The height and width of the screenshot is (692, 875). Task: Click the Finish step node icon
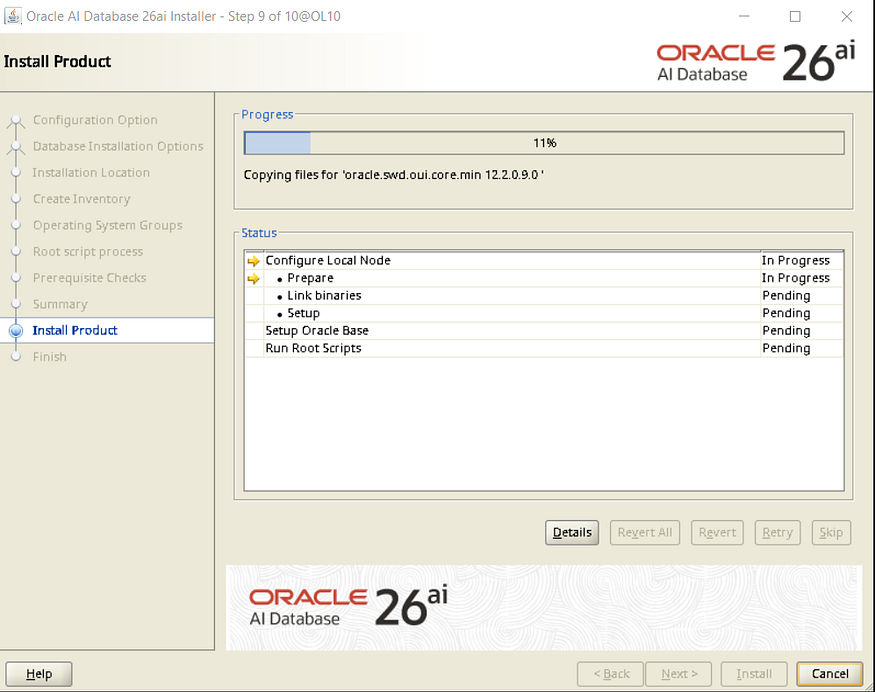(16, 357)
